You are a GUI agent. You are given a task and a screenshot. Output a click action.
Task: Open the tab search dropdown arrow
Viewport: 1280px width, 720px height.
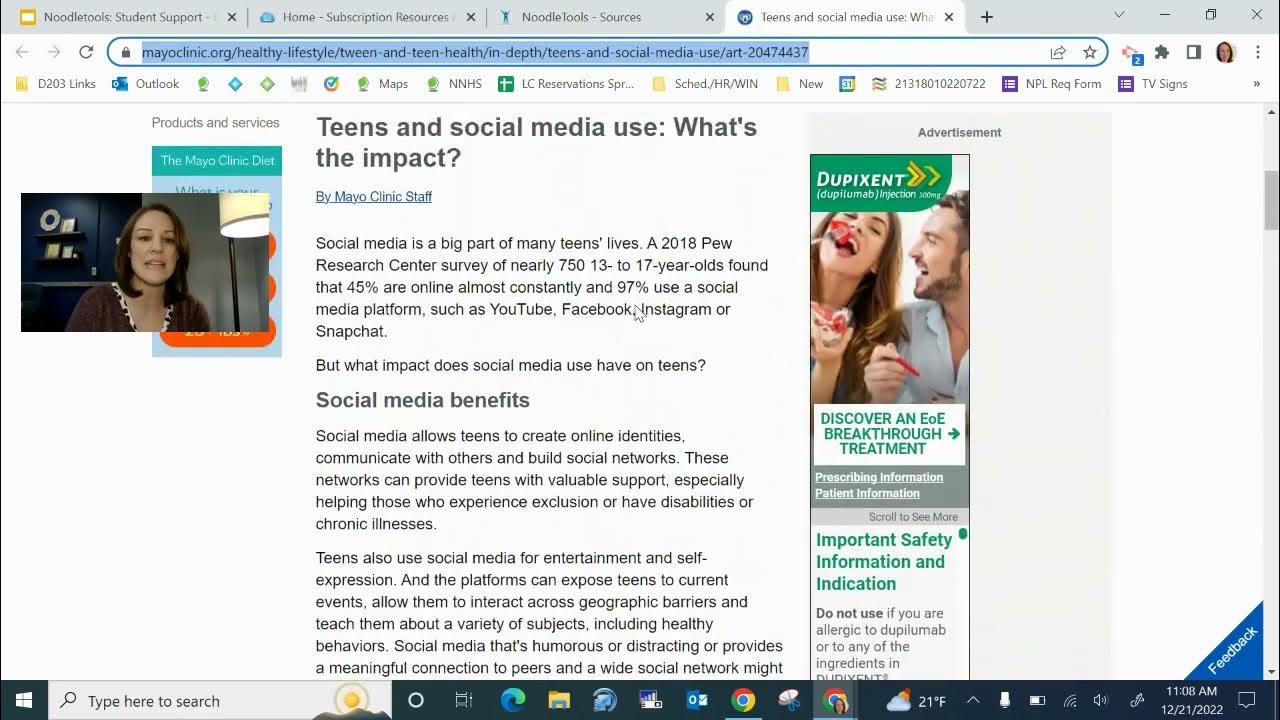point(1119,15)
